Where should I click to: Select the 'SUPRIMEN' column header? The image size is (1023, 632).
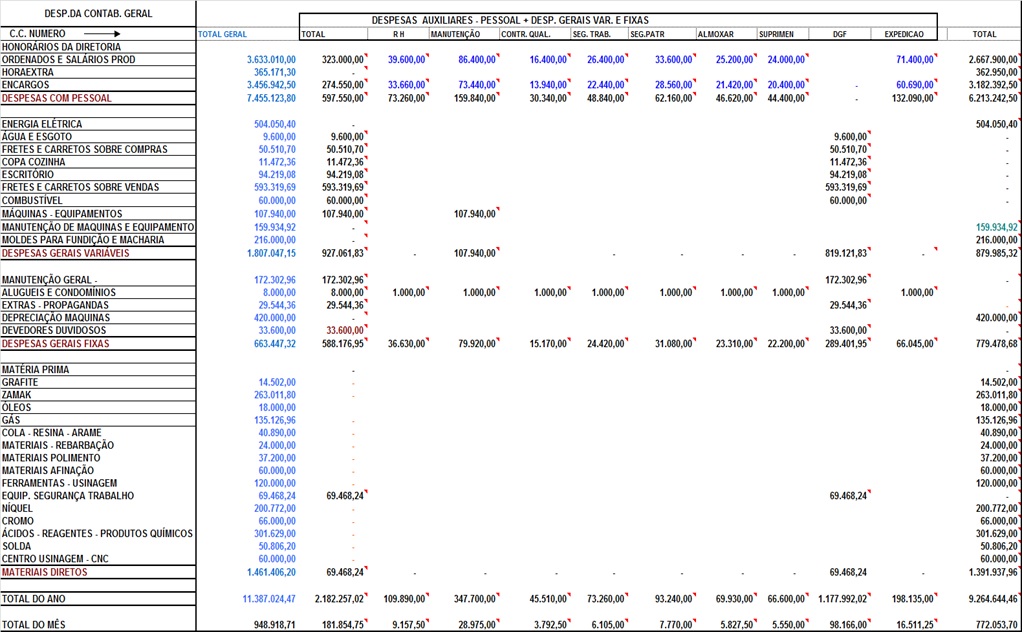pyautogui.click(x=776, y=35)
